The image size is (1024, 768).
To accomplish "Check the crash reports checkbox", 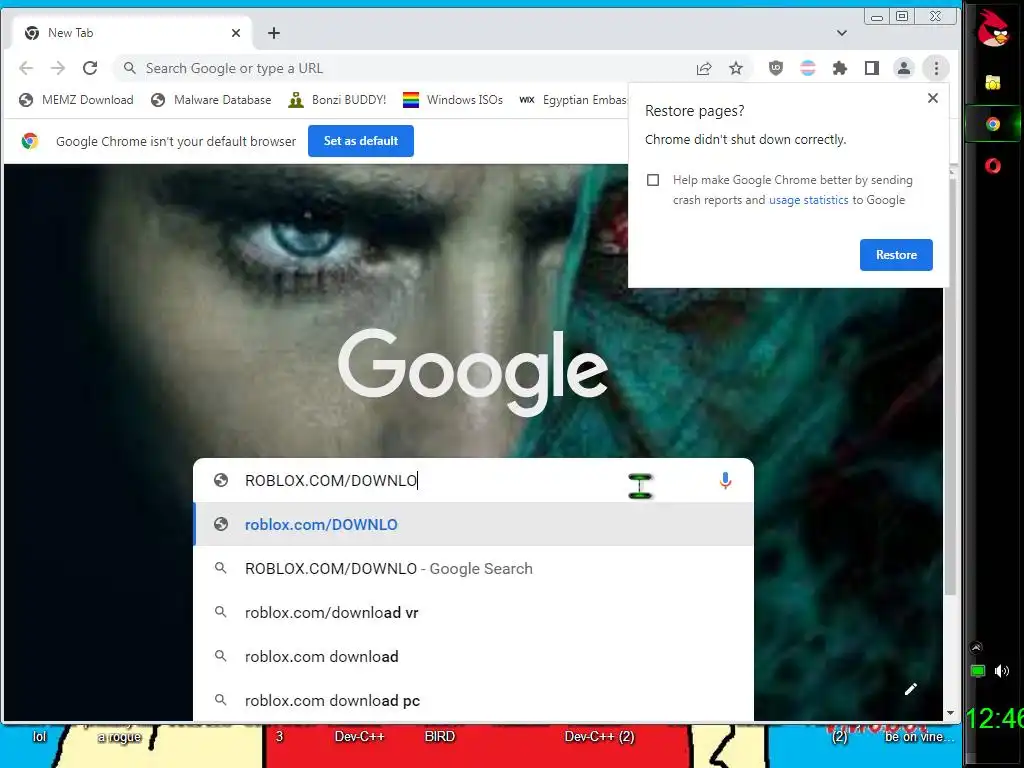I will 652,180.
